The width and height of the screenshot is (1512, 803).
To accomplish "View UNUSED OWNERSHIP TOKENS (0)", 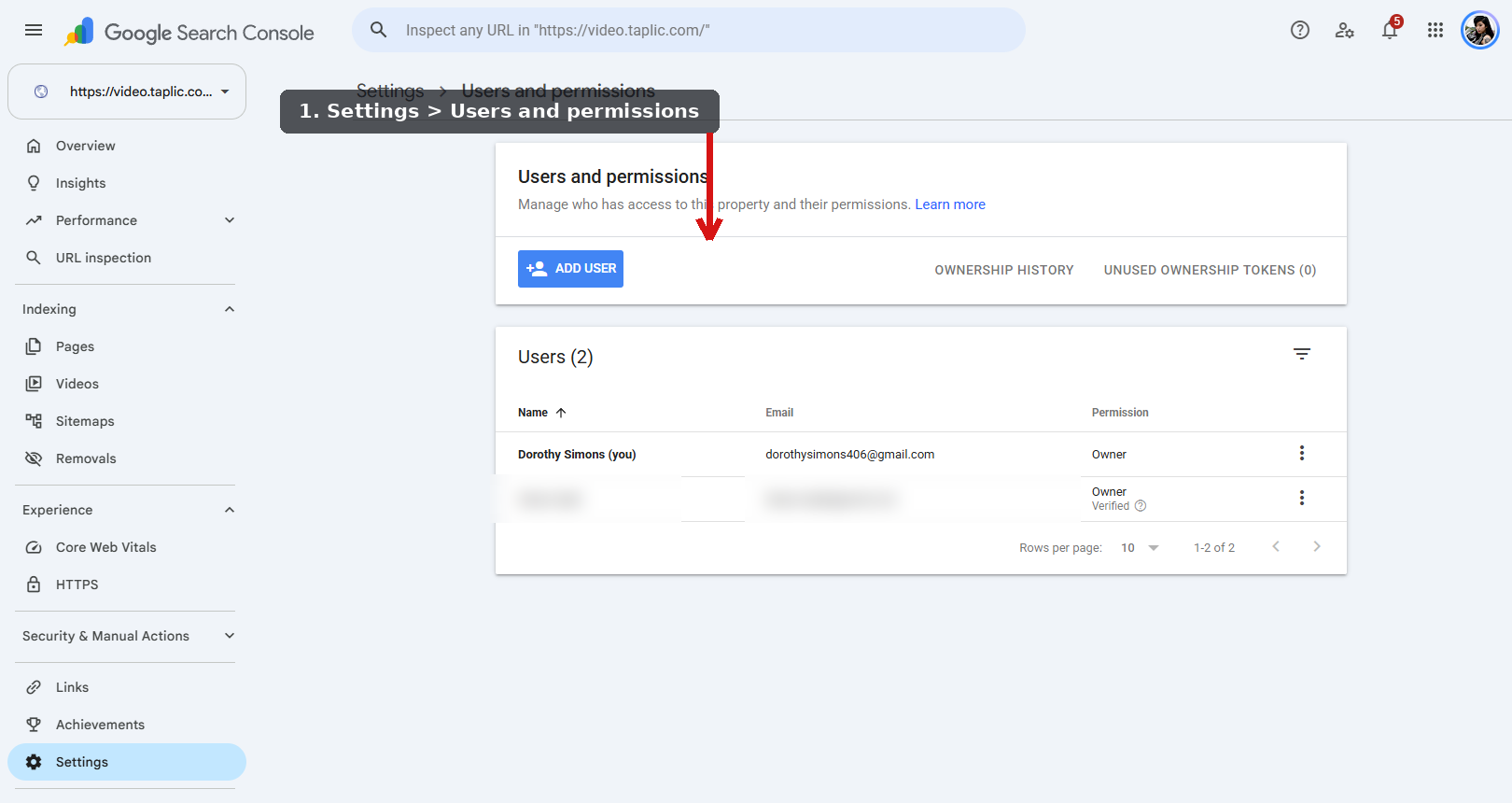I will tap(1210, 270).
